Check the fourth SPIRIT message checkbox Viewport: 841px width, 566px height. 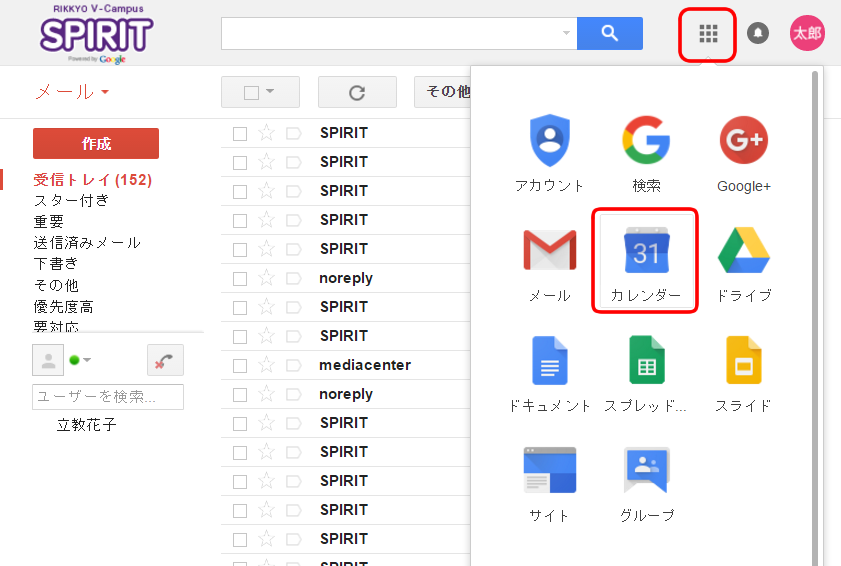click(x=240, y=220)
